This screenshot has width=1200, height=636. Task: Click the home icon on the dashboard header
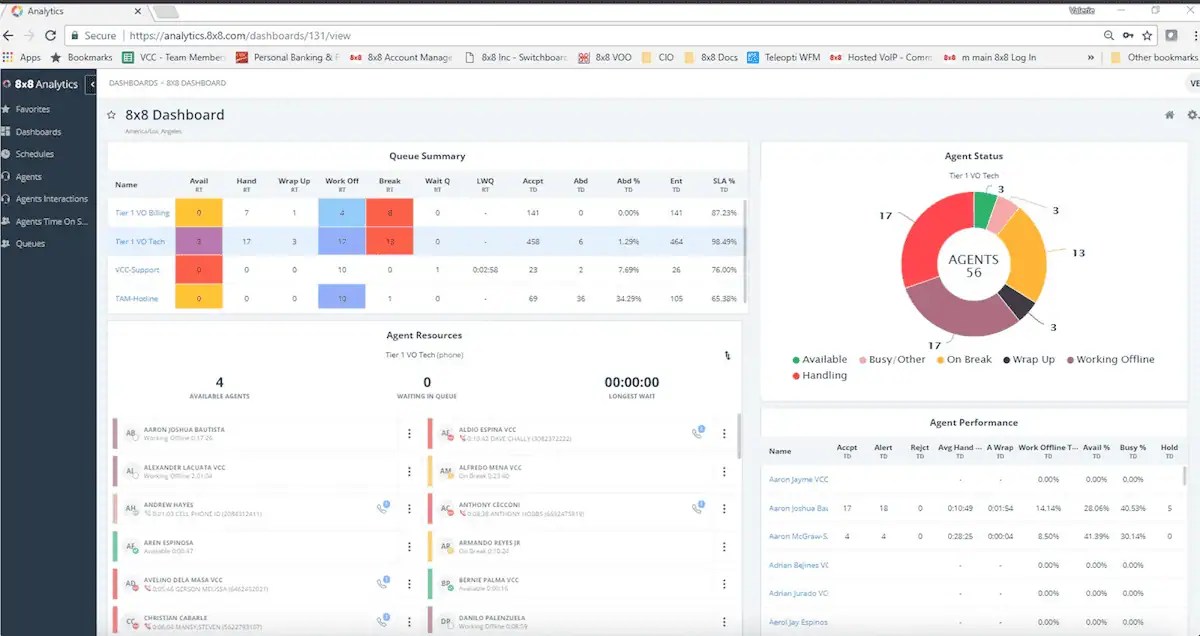tap(1169, 115)
